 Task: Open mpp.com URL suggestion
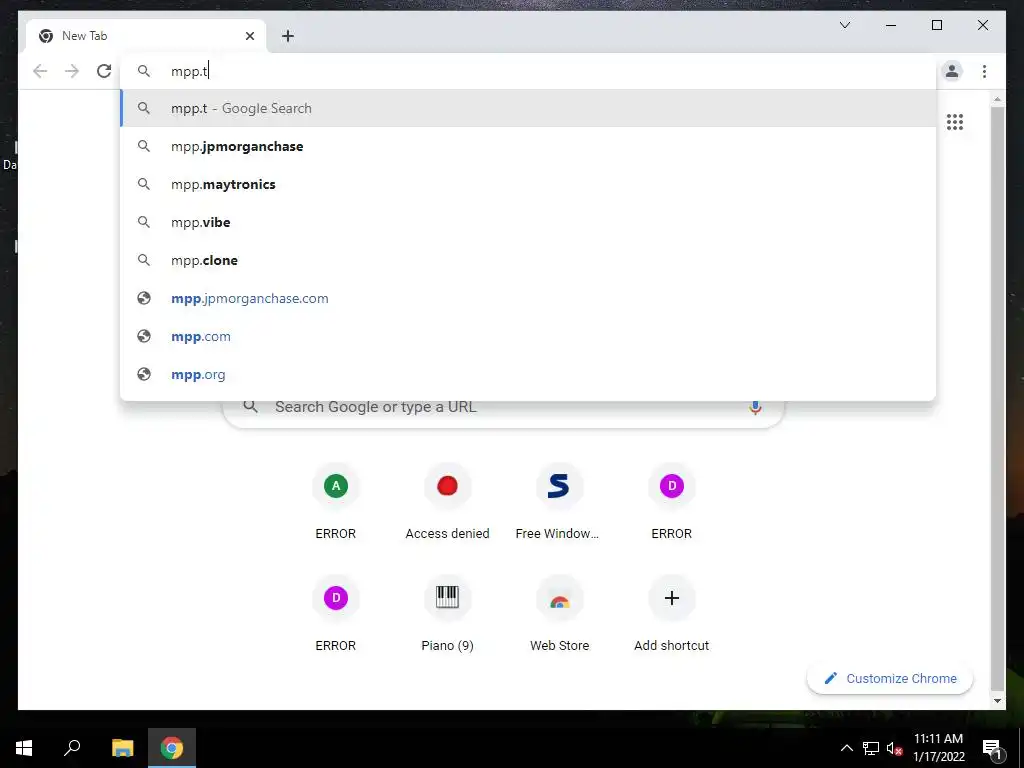tap(528, 336)
